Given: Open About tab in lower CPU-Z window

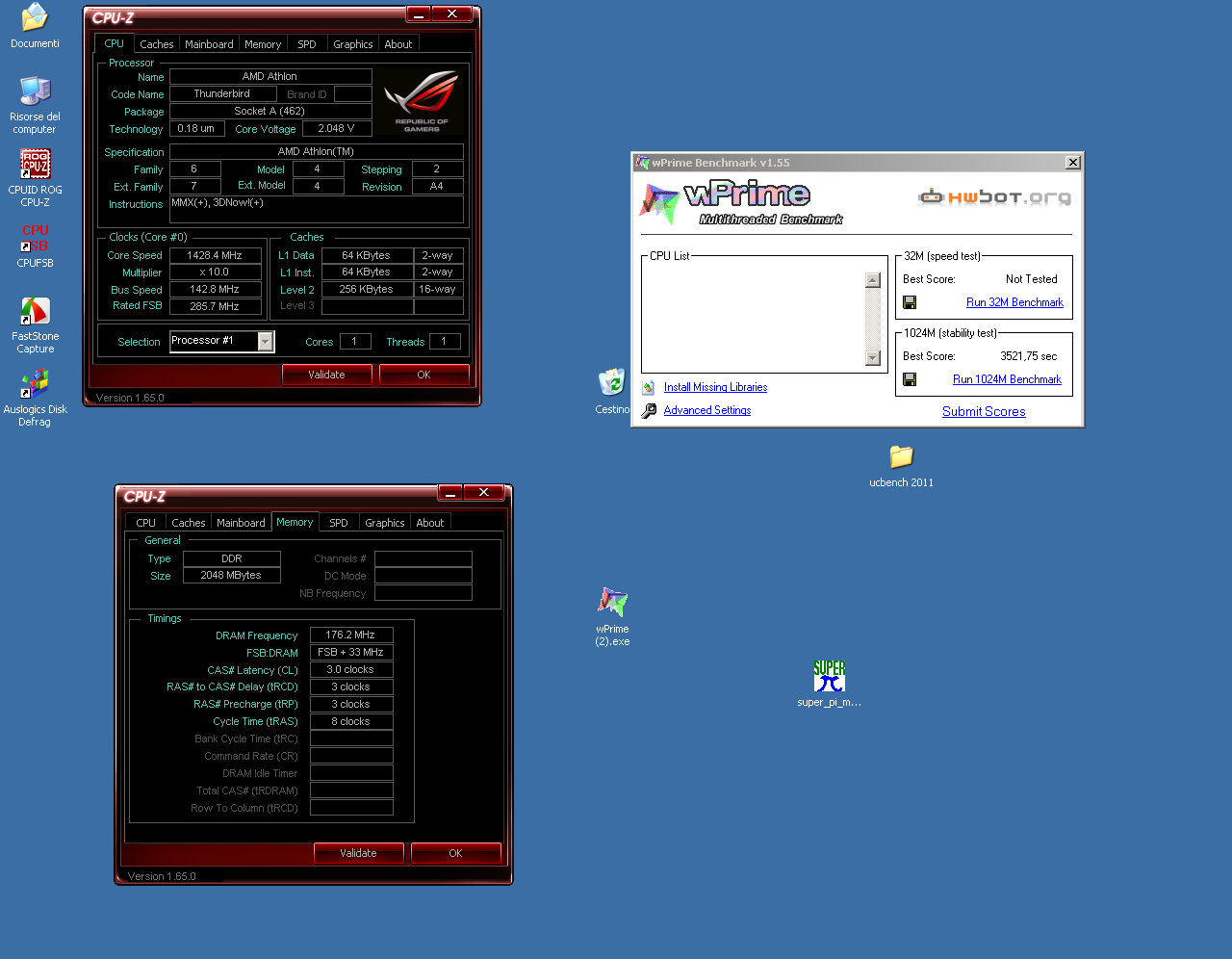Looking at the screenshot, I should click(x=430, y=523).
